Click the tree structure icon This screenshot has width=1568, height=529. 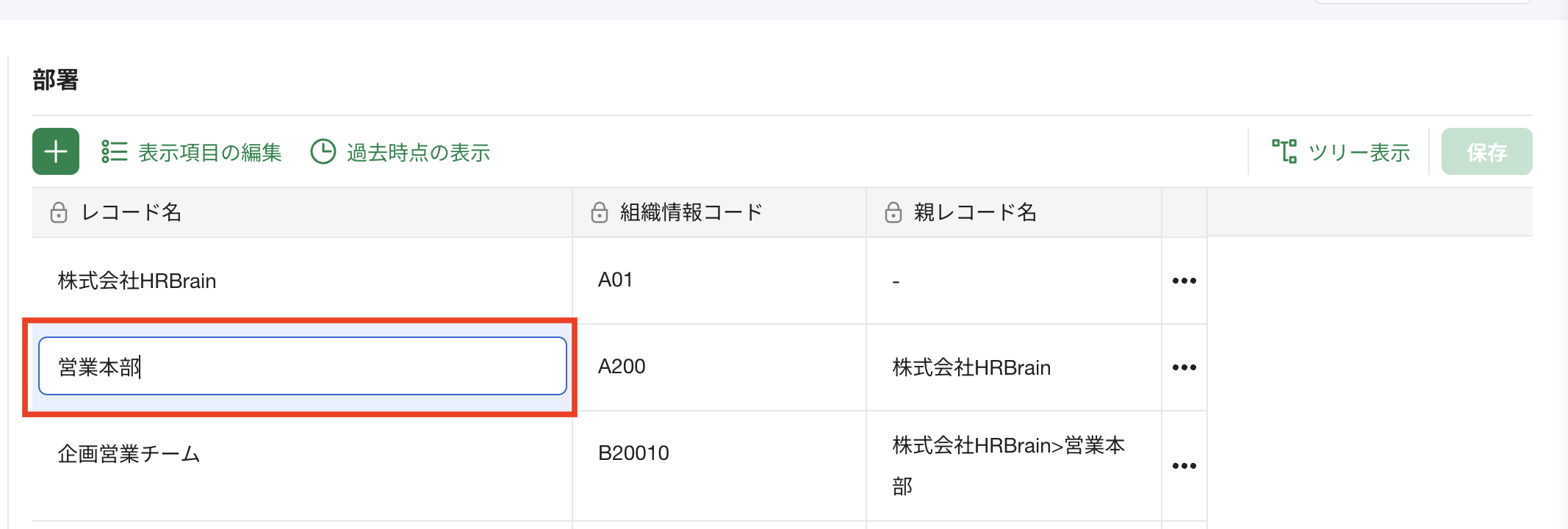coord(1284,151)
